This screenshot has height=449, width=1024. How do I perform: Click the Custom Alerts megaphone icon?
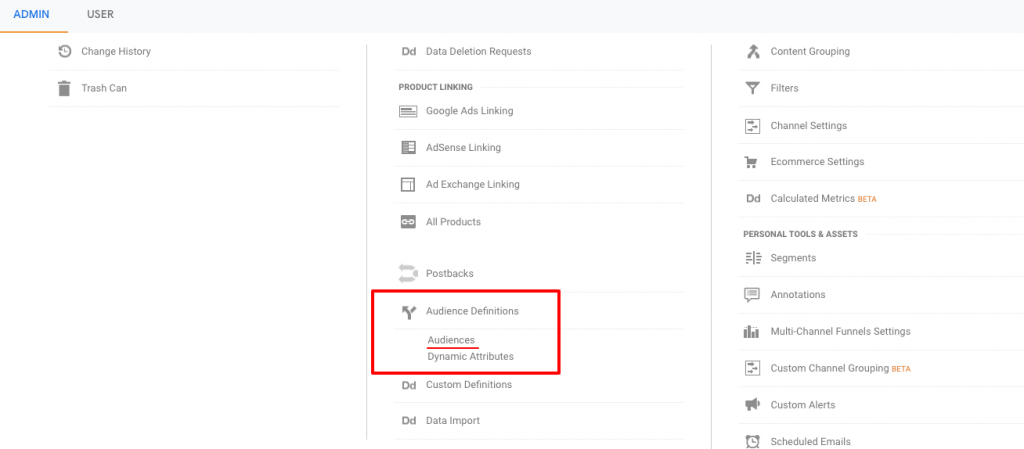(x=752, y=405)
